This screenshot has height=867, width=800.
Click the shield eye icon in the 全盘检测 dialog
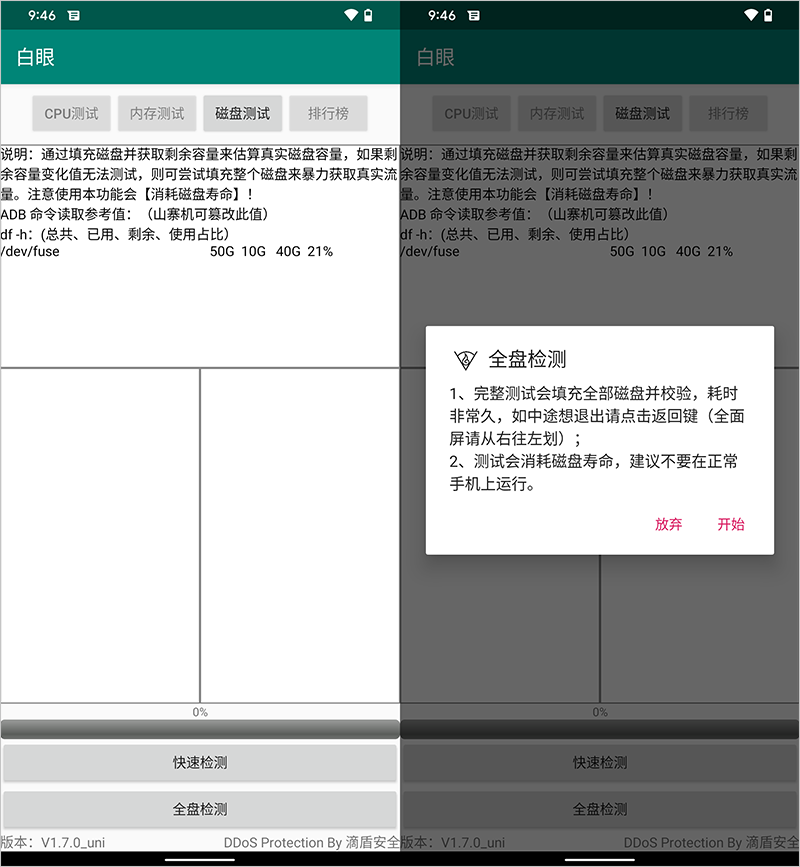(465, 360)
